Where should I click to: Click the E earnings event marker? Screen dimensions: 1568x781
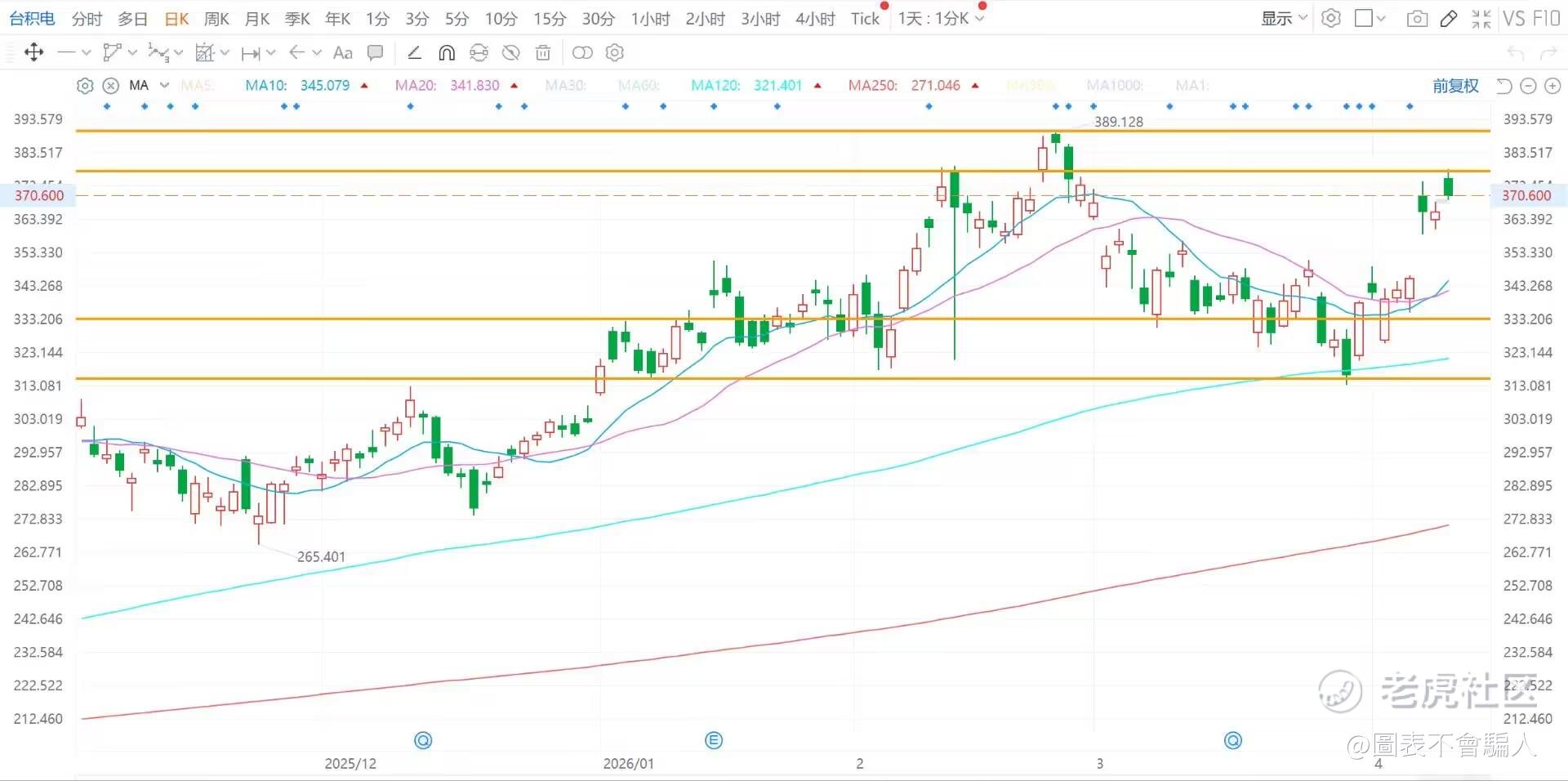pyautogui.click(x=714, y=741)
